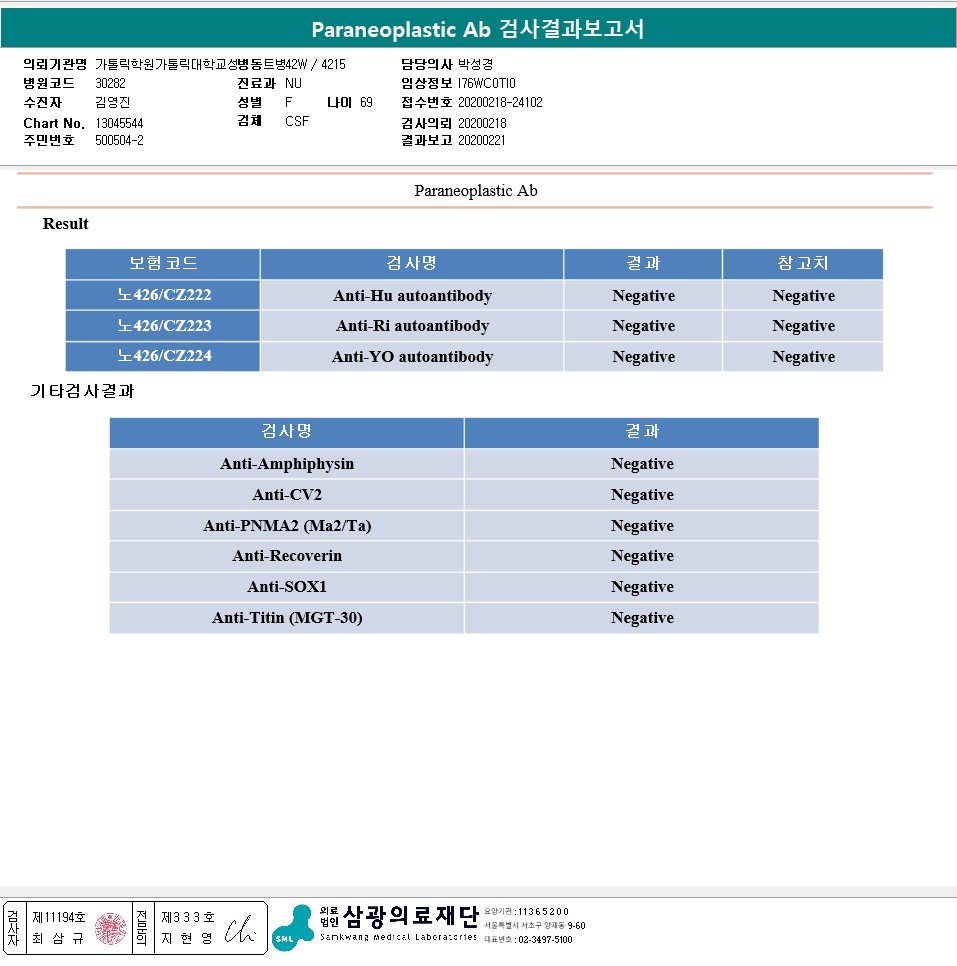957x966 pixels.
Task: Select the 노426/CZ224 insurance code cell
Action: 163,357
